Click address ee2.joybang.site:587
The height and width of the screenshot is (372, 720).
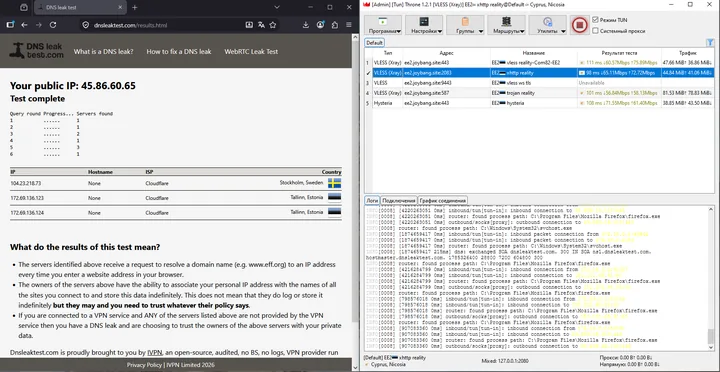click(x=427, y=93)
